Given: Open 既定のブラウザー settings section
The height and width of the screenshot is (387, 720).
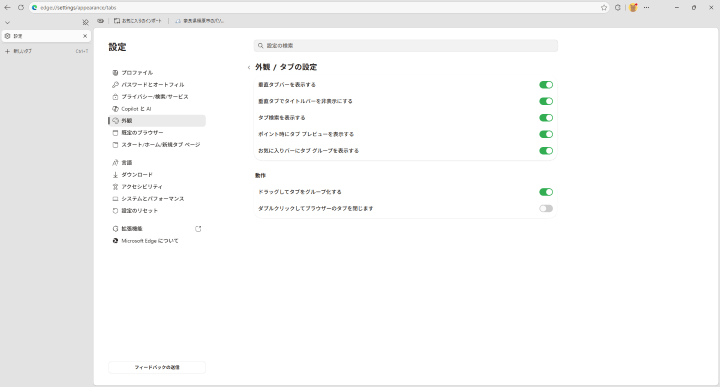Looking at the screenshot, I should (x=157, y=133).
